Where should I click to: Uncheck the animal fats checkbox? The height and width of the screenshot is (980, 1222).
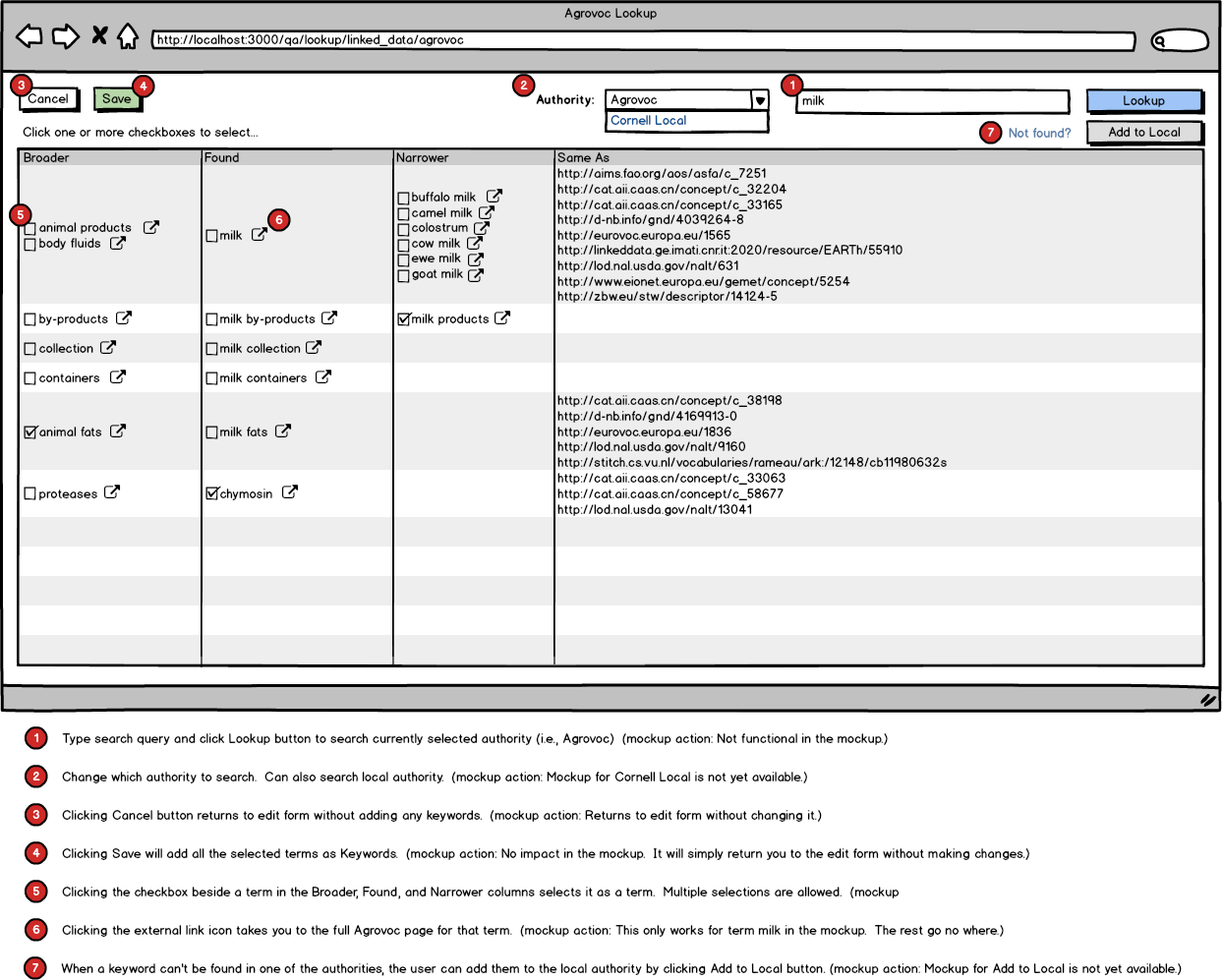click(x=30, y=432)
